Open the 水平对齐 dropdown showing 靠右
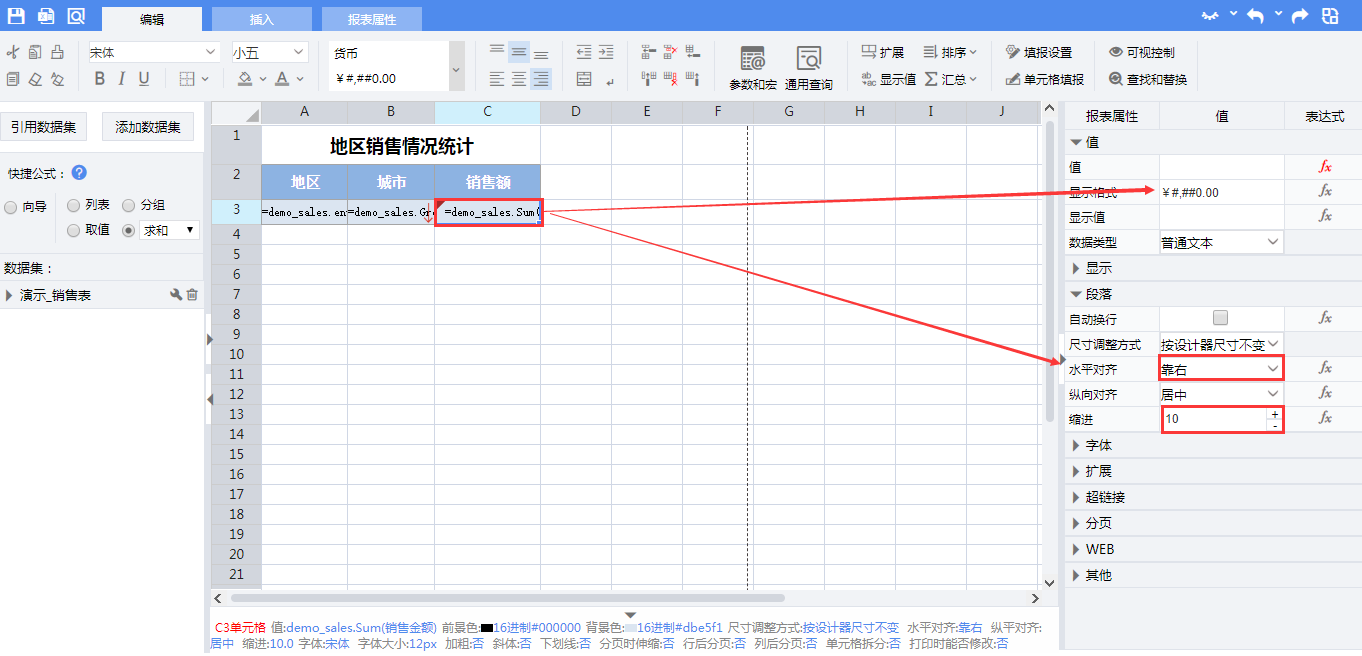This screenshot has height=656, width=1362. click(1221, 369)
